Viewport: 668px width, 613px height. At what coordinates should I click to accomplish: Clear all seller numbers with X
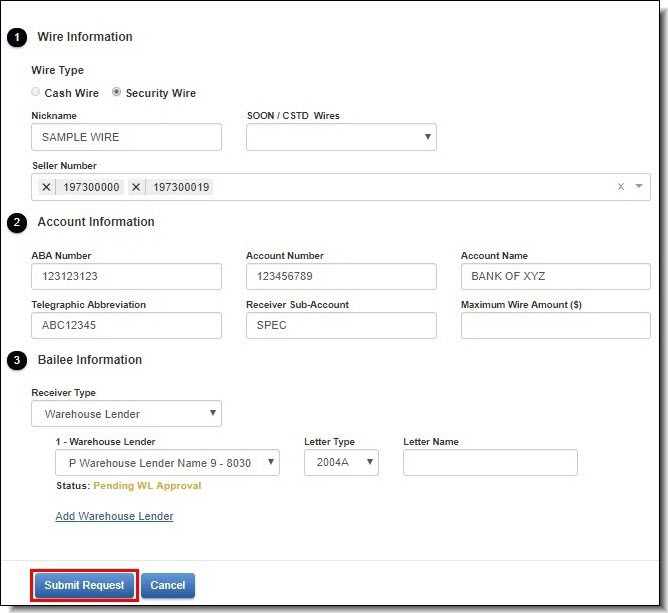(x=621, y=187)
